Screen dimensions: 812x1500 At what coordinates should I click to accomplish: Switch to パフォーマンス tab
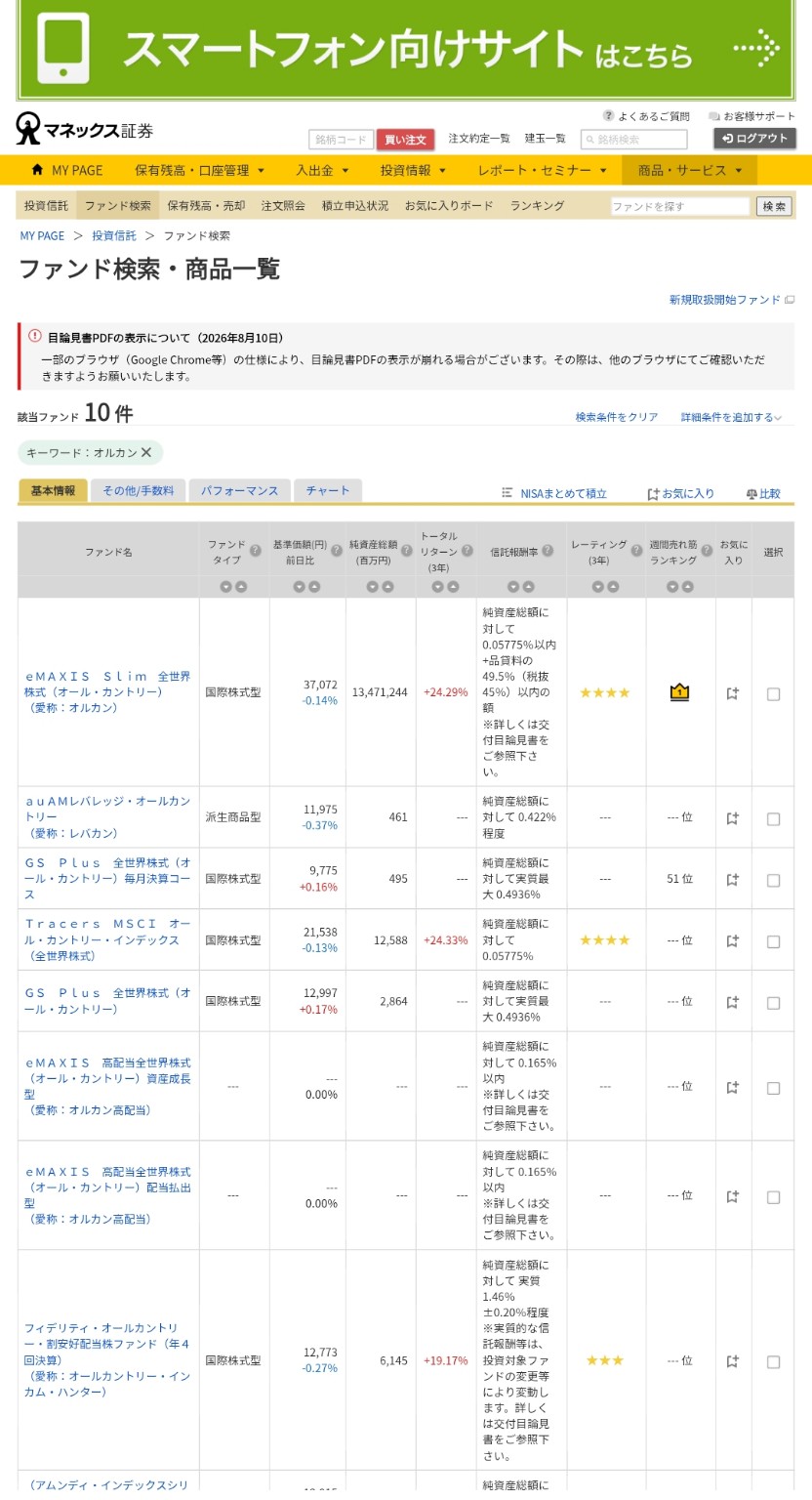[x=239, y=490]
